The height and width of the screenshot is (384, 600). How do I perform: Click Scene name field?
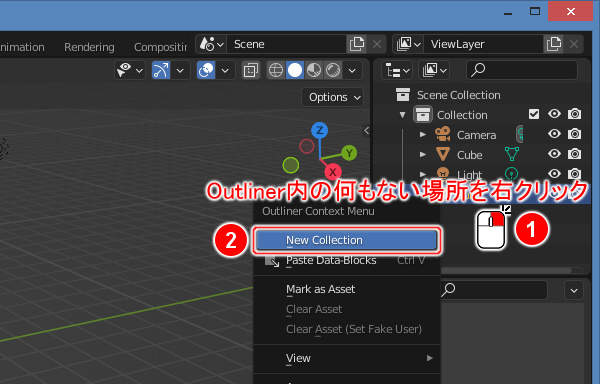(x=287, y=44)
